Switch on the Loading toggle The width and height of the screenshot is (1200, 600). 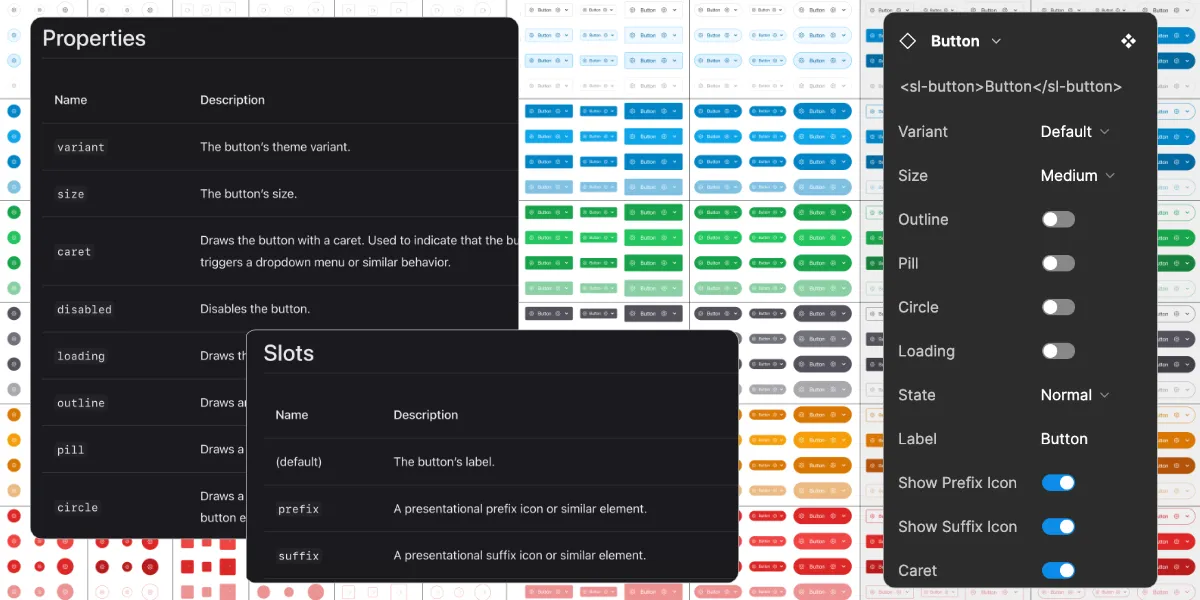pyautogui.click(x=1058, y=351)
